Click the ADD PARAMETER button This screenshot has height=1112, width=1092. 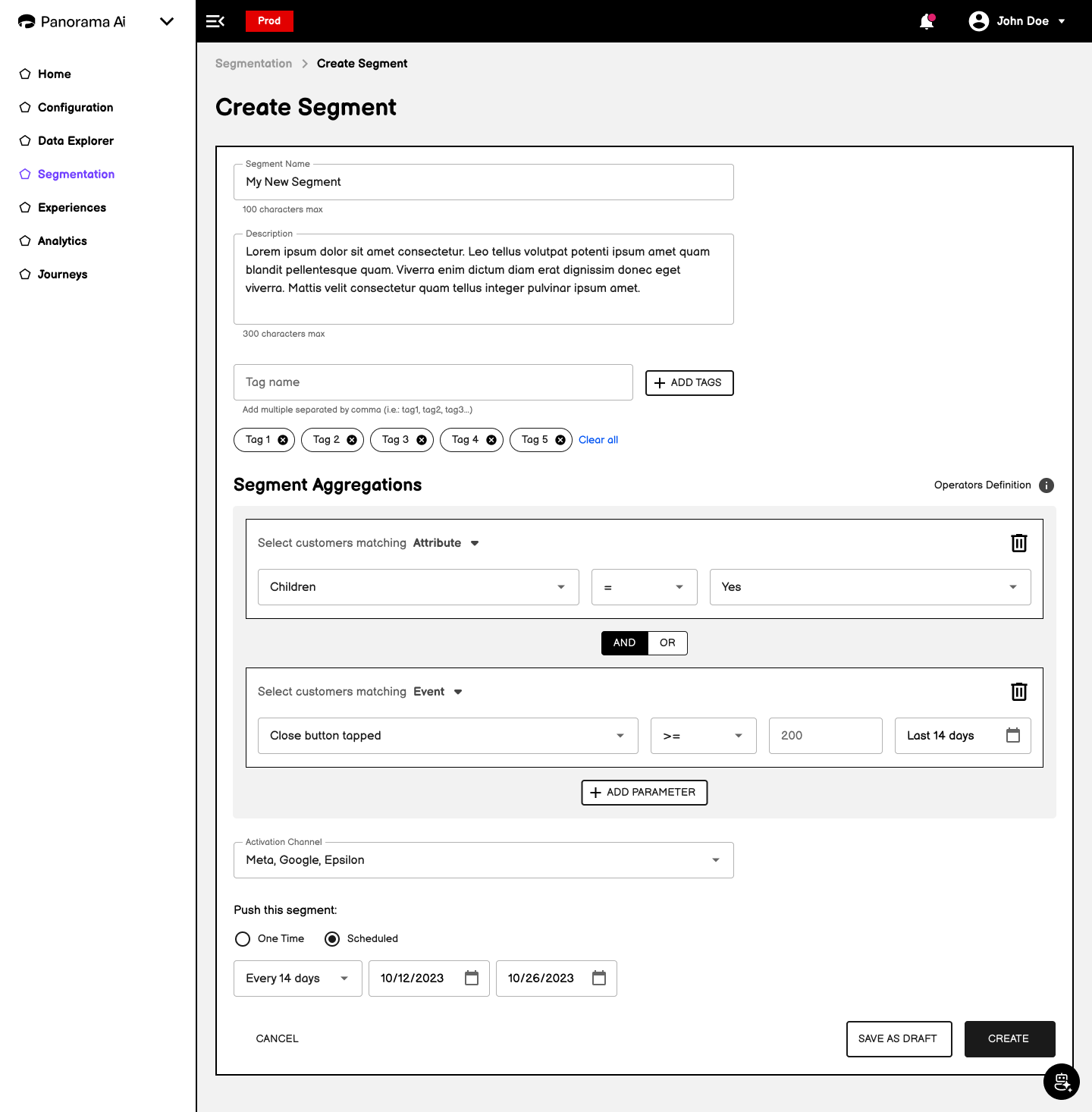[645, 793]
